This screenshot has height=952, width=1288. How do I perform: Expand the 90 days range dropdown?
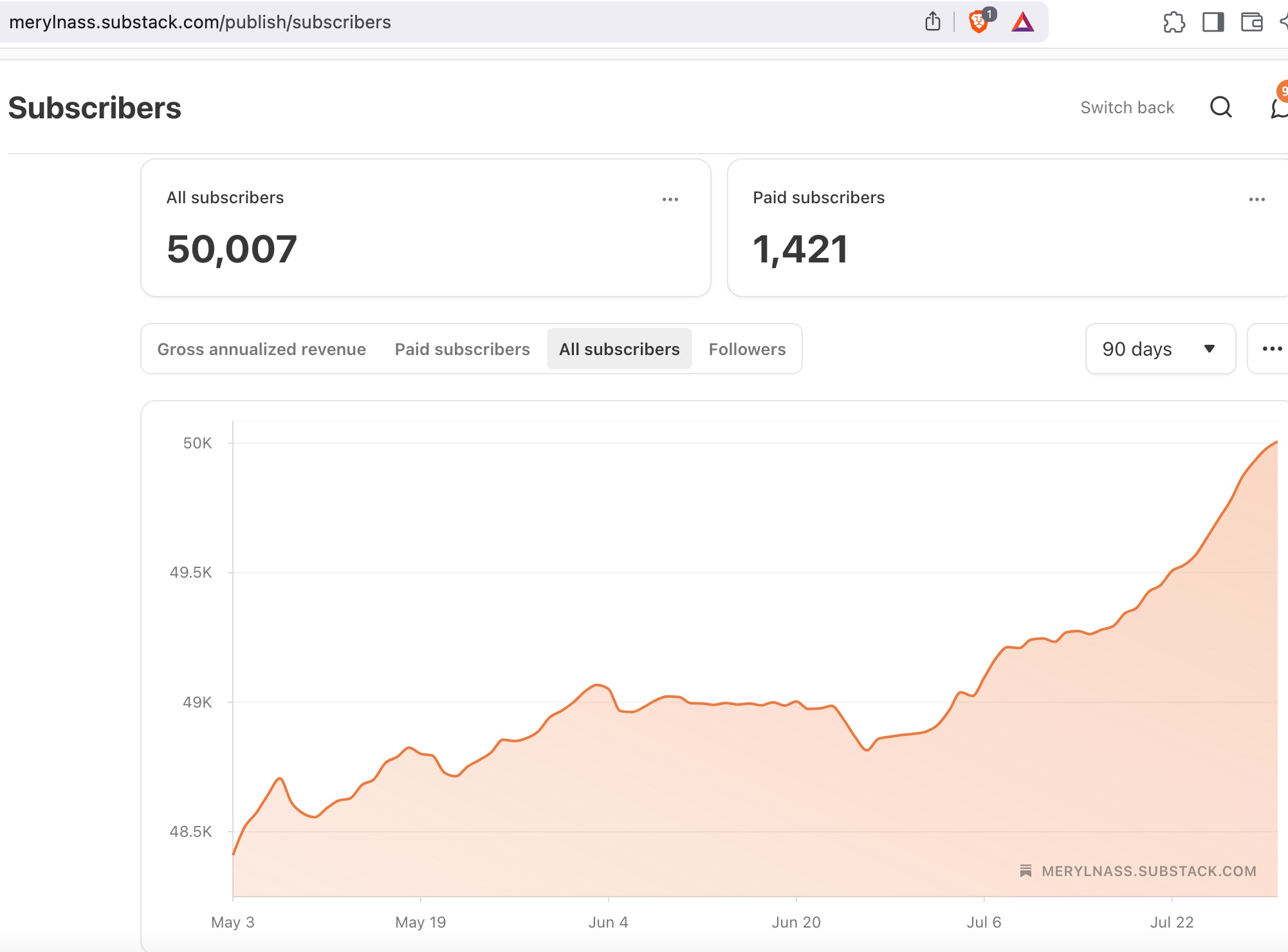pos(1160,349)
